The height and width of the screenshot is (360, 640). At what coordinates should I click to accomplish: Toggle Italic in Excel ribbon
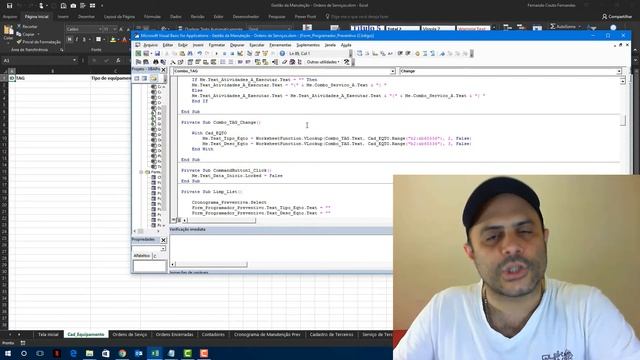(x=77, y=40)
